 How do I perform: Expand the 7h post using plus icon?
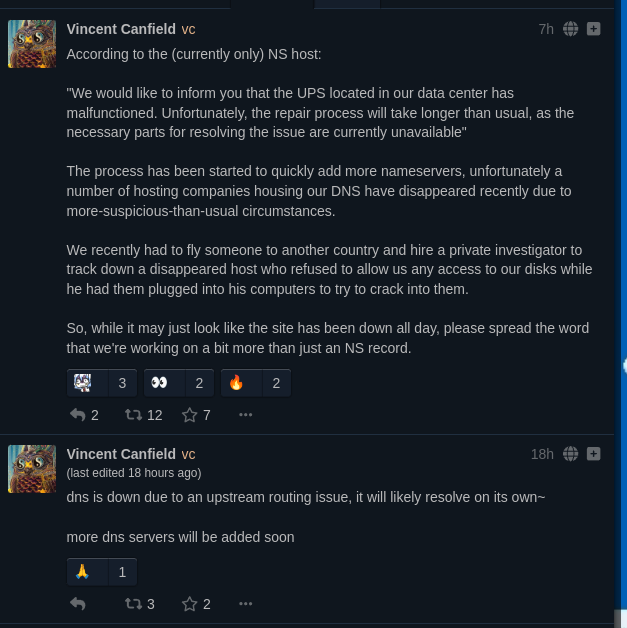[x=594, y=29]
